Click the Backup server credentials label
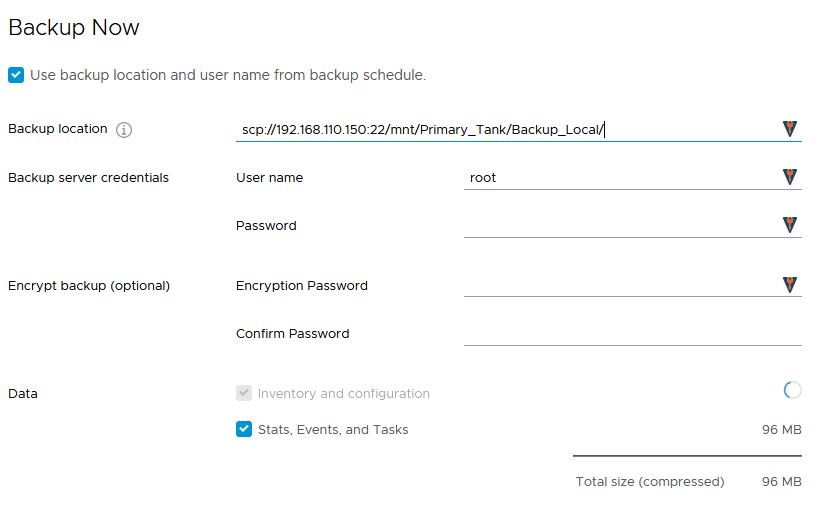 pos(88,178)
